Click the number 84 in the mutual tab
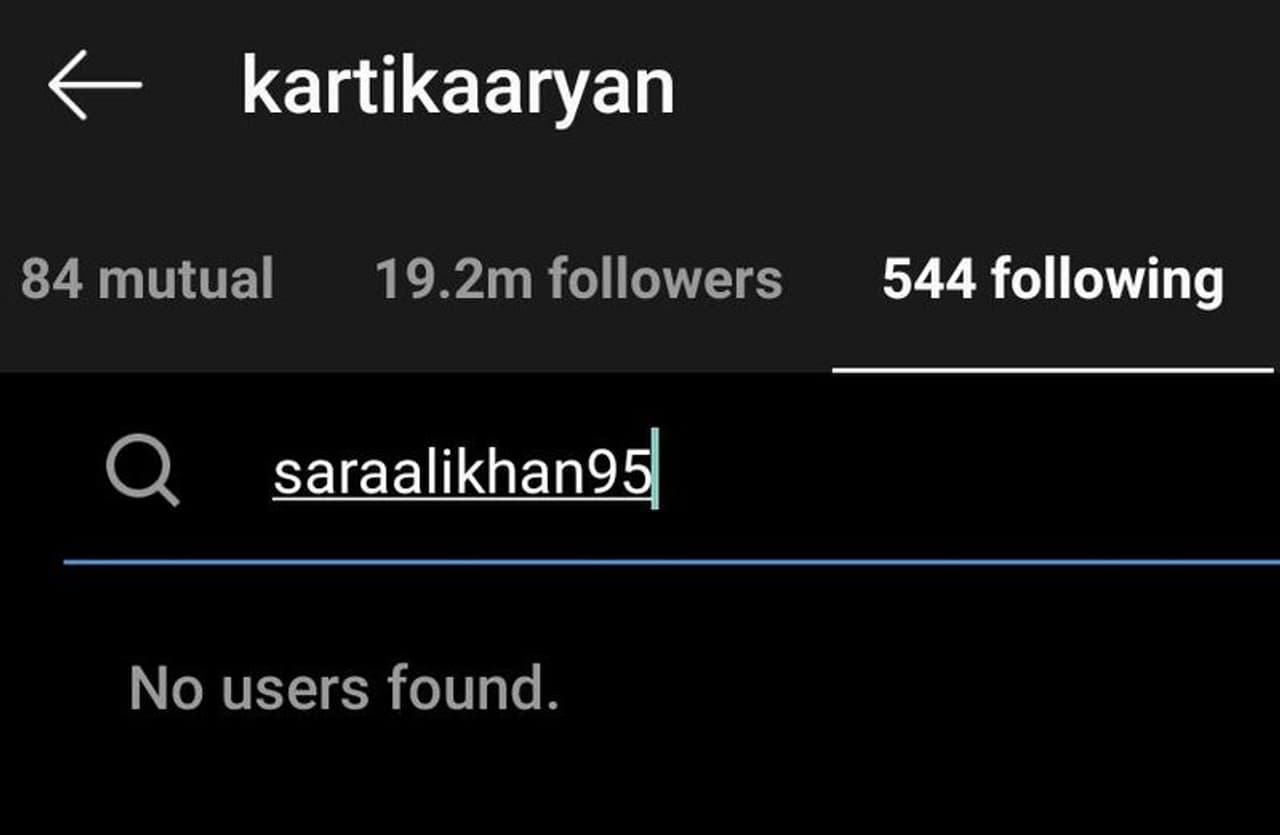The height and width of the screenshot is (835, 1280). (x=52, y=279)
